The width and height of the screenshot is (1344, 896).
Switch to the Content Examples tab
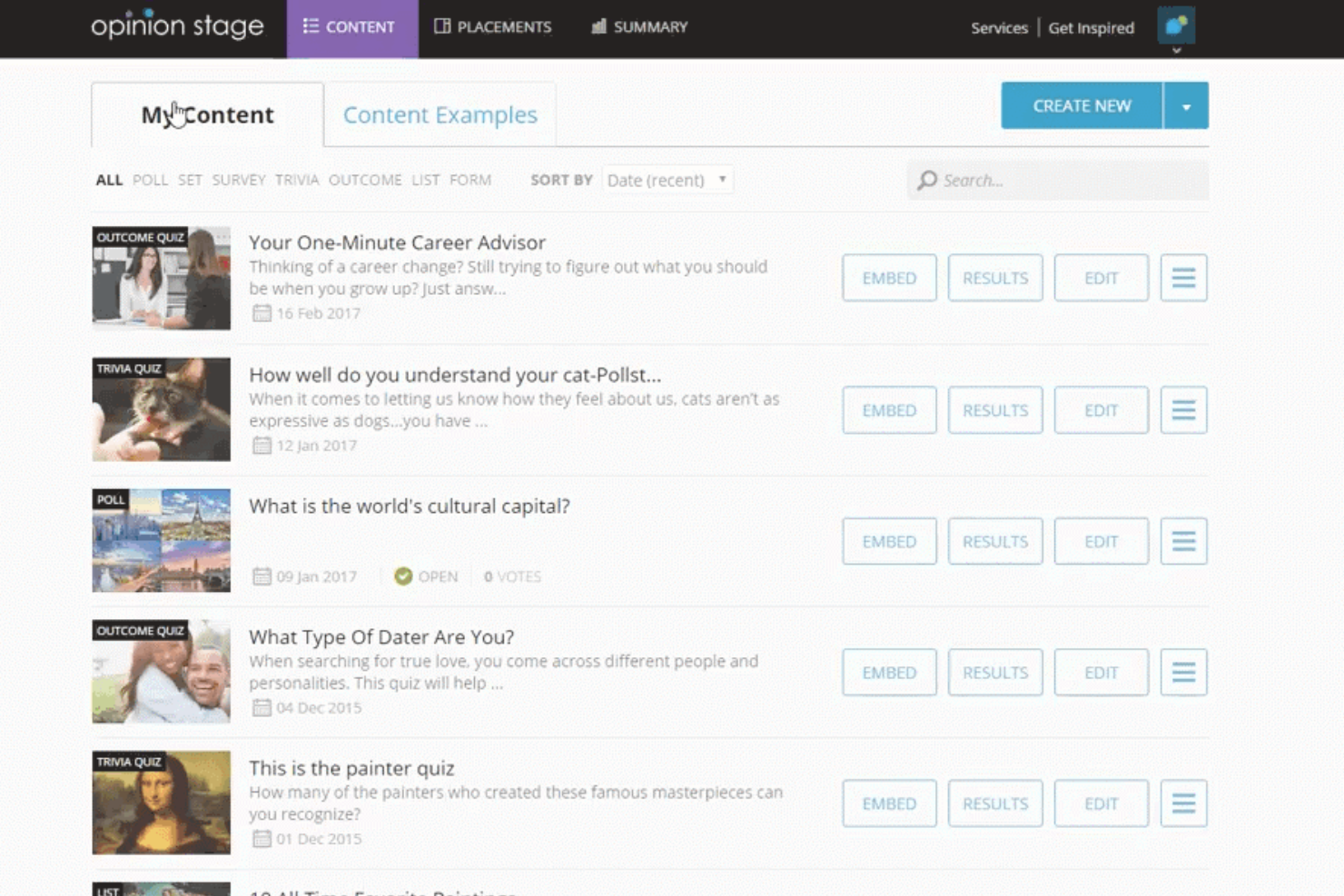pyautogui.click(x=440, y=114)
